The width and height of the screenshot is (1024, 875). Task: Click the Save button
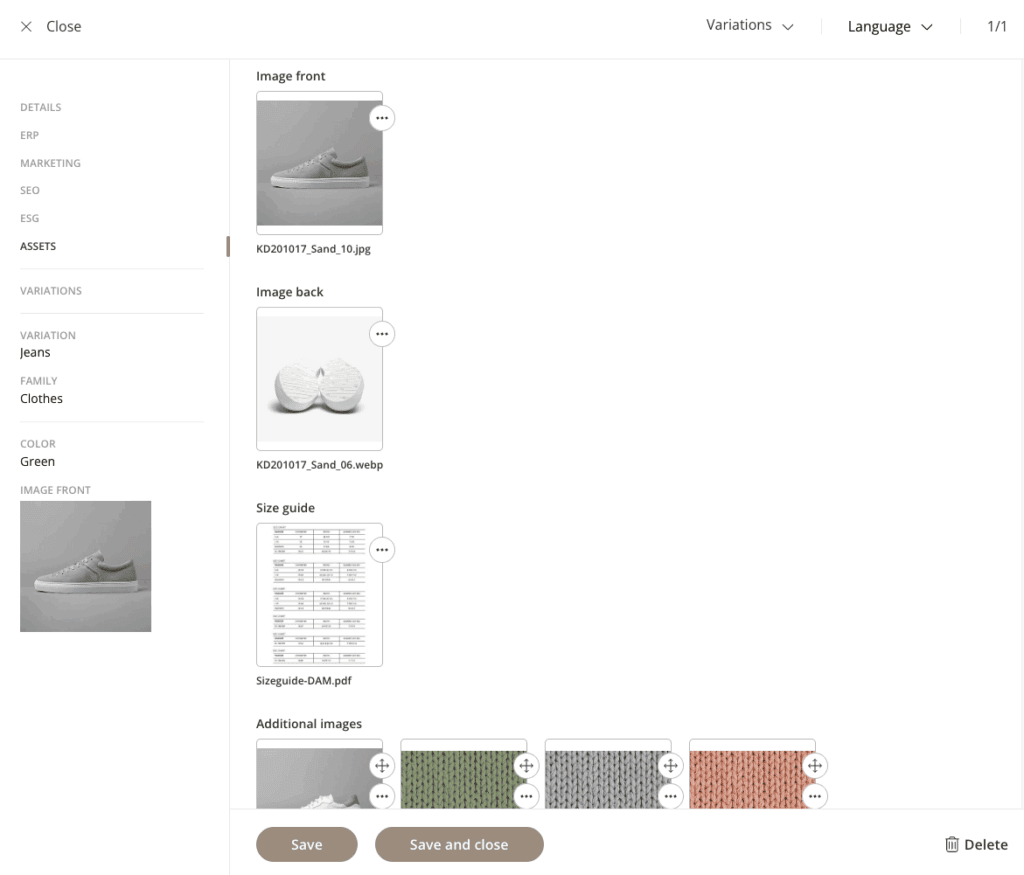click(307, 845)
